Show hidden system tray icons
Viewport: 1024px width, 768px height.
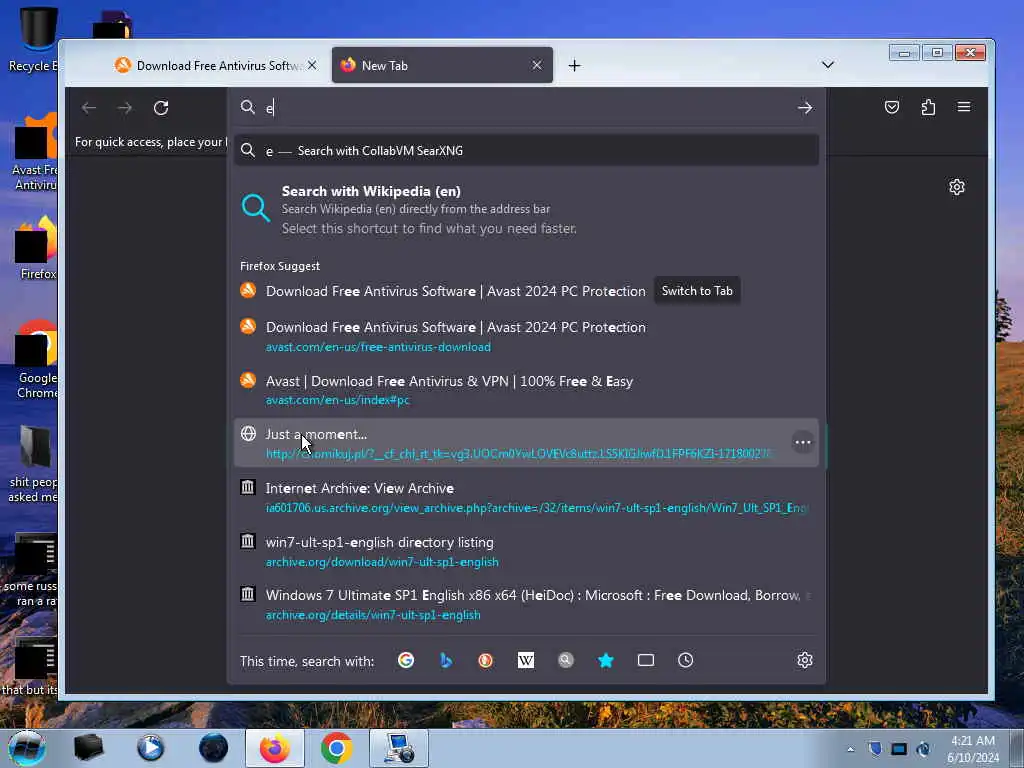tap(850, 750)
